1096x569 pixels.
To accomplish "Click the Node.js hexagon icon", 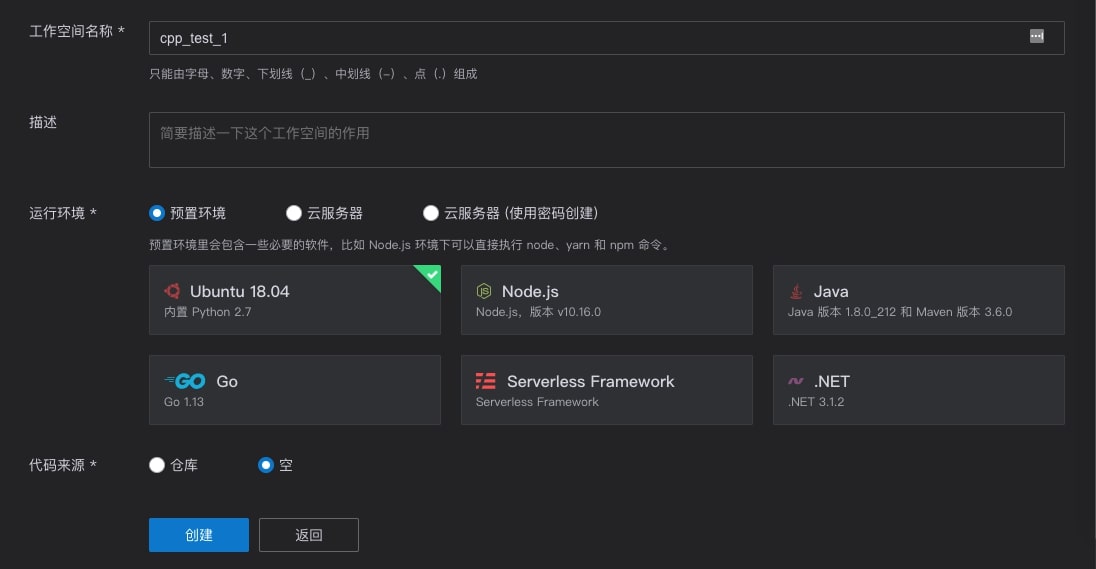I will coord(484,291).
